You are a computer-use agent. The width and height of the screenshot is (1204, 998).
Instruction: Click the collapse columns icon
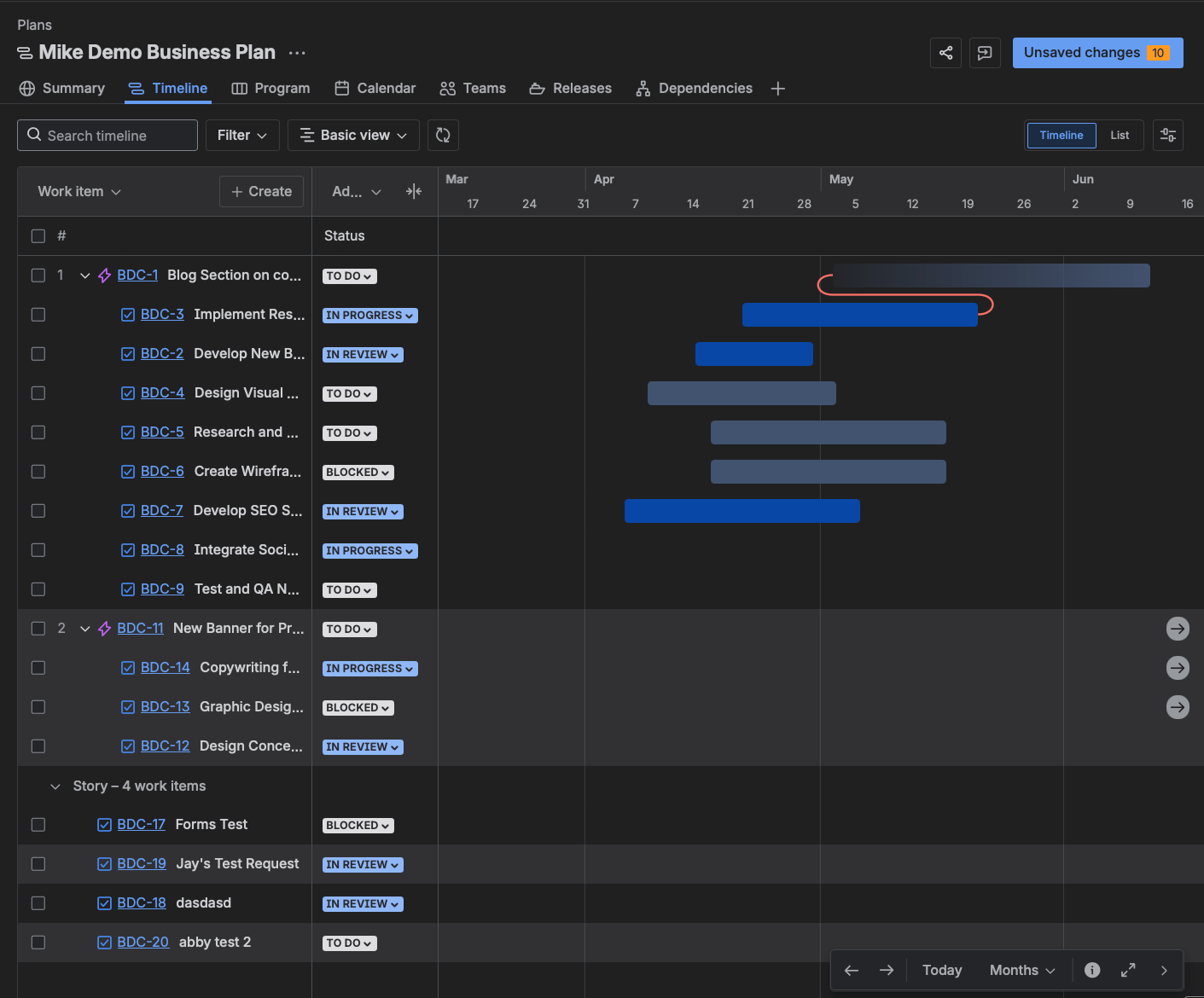point(414,192)
